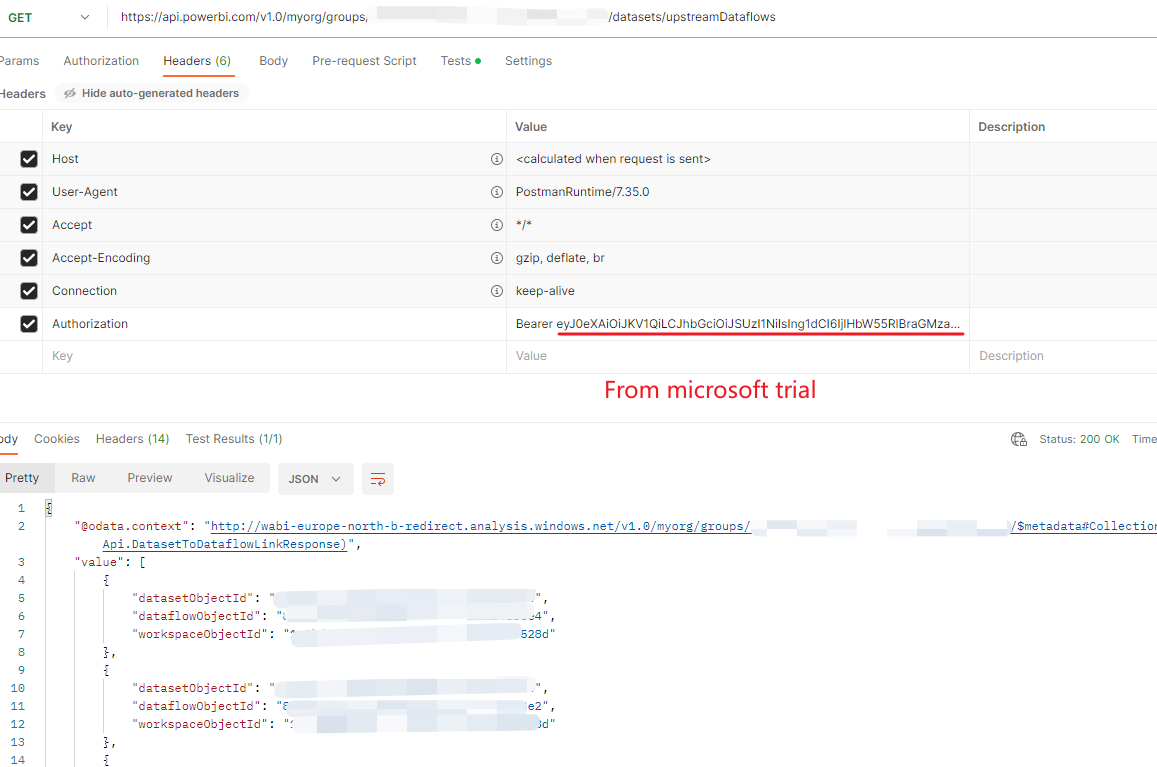This screenshot has height=767, width=1157.
Task: Uncheck the Host header checkbox
Action: (x=29, y=159)
